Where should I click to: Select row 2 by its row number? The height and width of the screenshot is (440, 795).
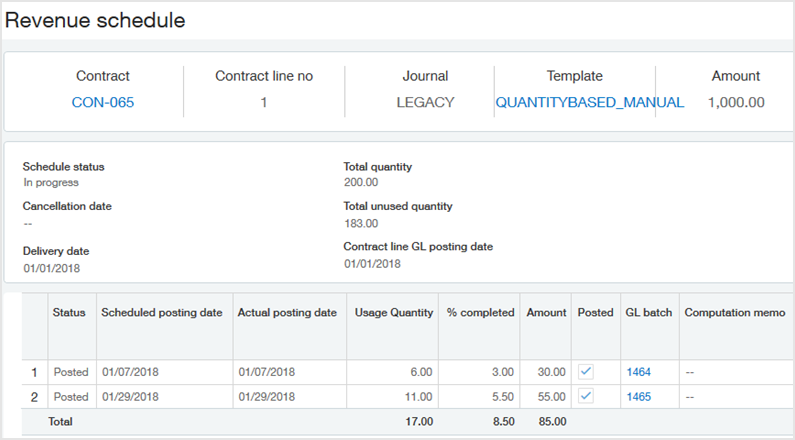[x=35, y=397]
